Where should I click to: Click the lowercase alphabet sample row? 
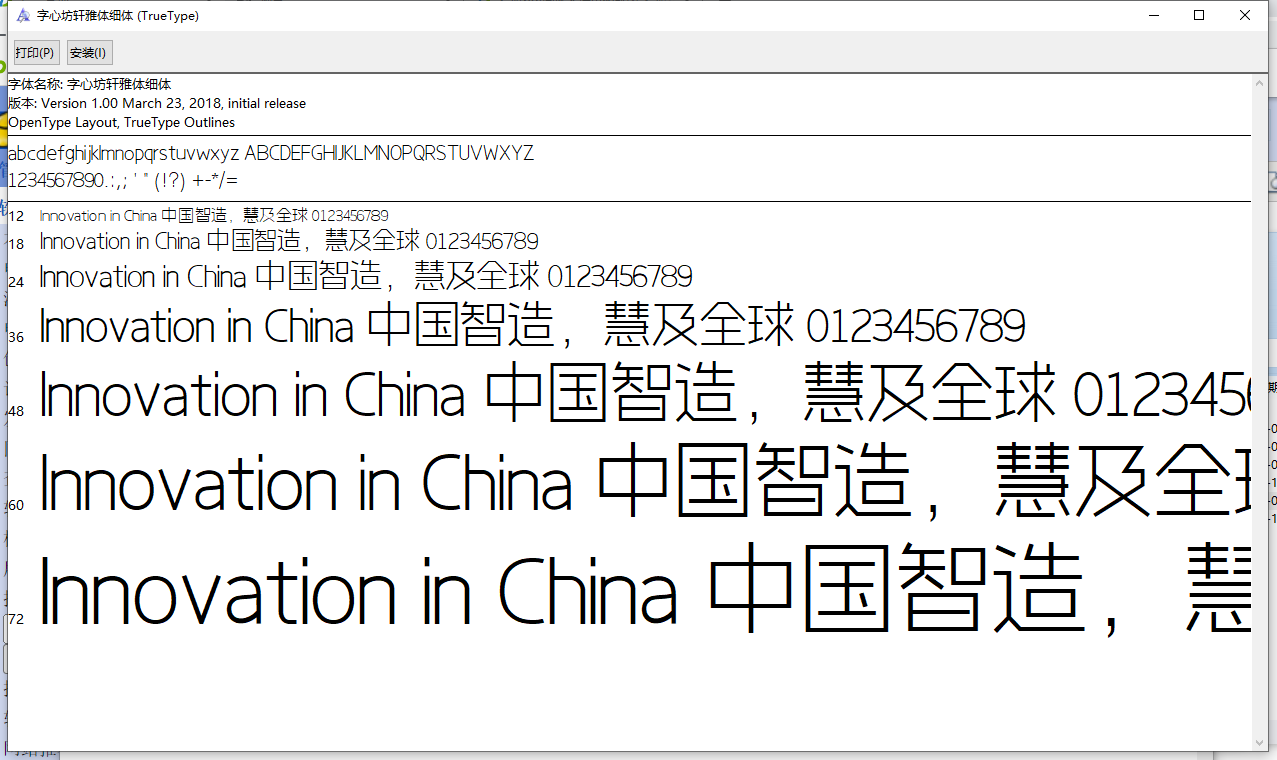[x=270, y=153]
